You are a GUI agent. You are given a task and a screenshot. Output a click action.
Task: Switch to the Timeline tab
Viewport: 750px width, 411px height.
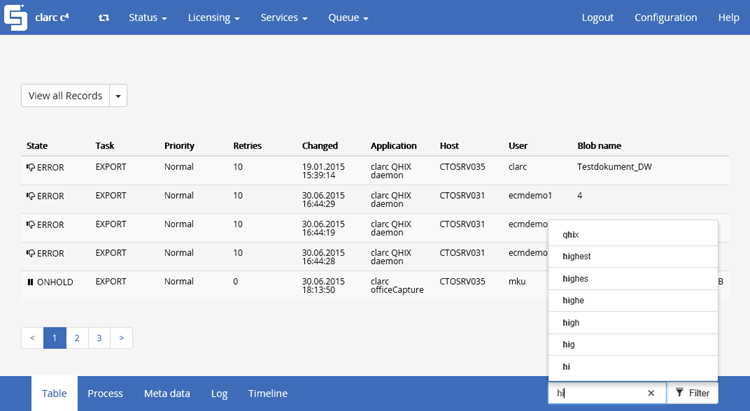(x=268, y=393)
